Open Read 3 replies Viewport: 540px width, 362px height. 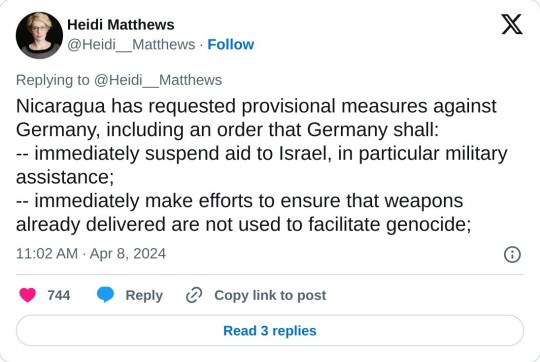tap(270, 331)
